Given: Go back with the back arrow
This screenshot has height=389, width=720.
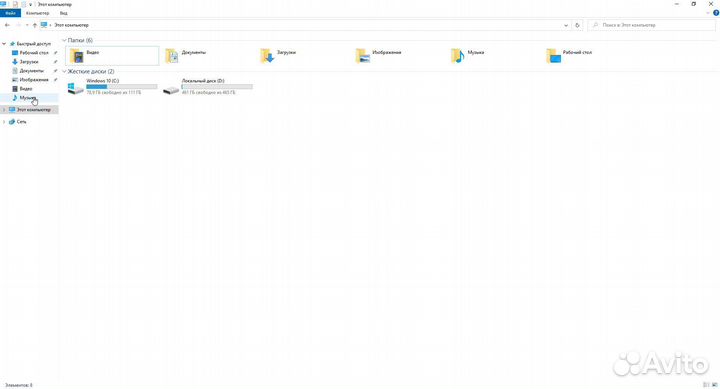Looking at the screenshot, I should (x=7, y=25).
